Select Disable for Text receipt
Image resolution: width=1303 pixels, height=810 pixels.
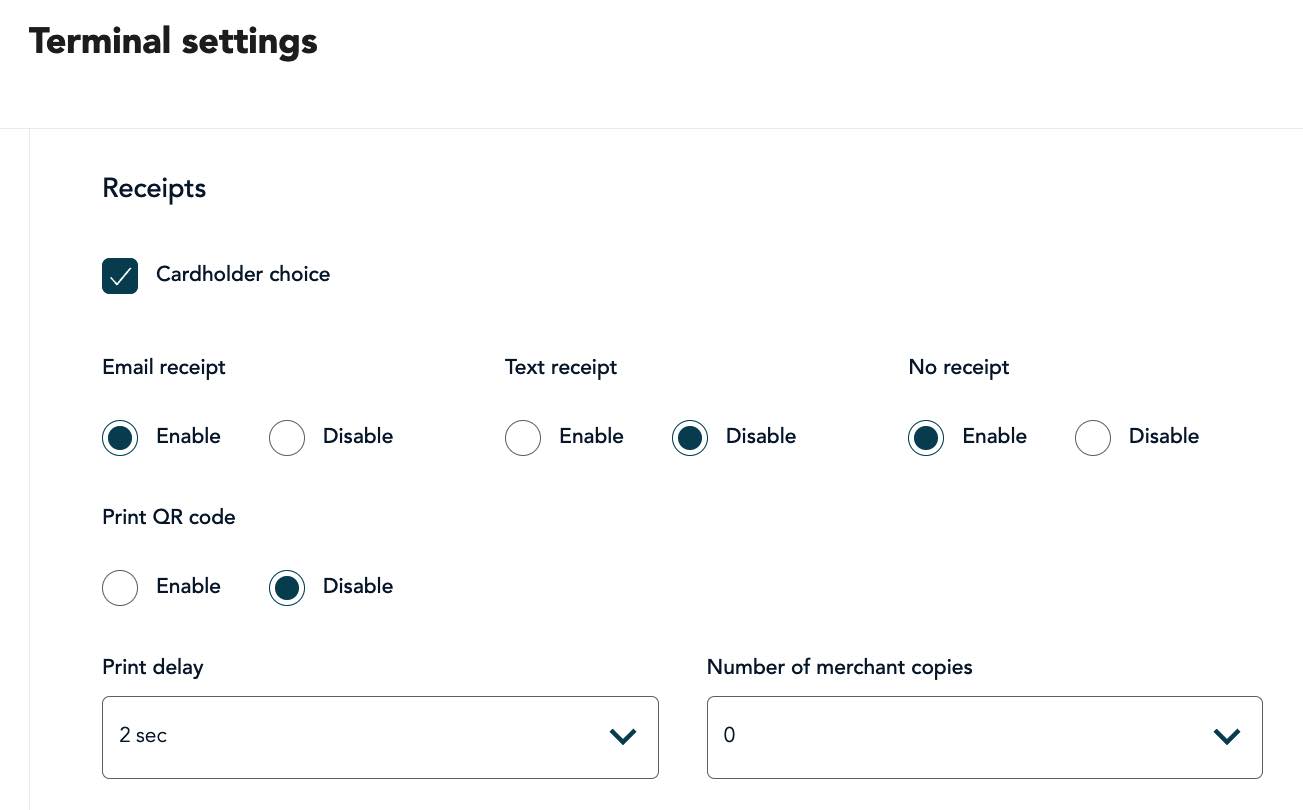click(x=690, y=438)
